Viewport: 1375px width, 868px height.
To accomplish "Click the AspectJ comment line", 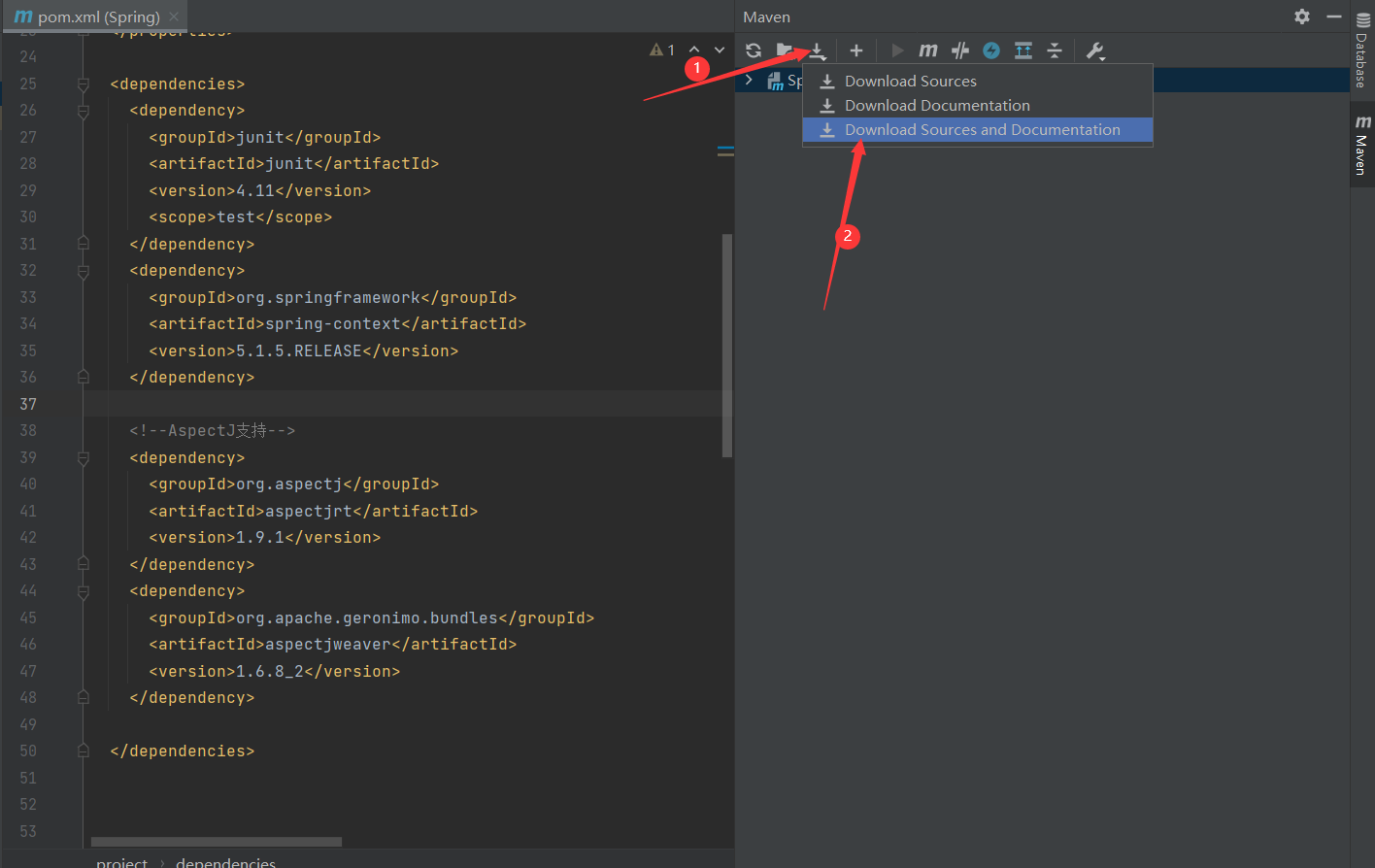I will click(x=212, y=430).
